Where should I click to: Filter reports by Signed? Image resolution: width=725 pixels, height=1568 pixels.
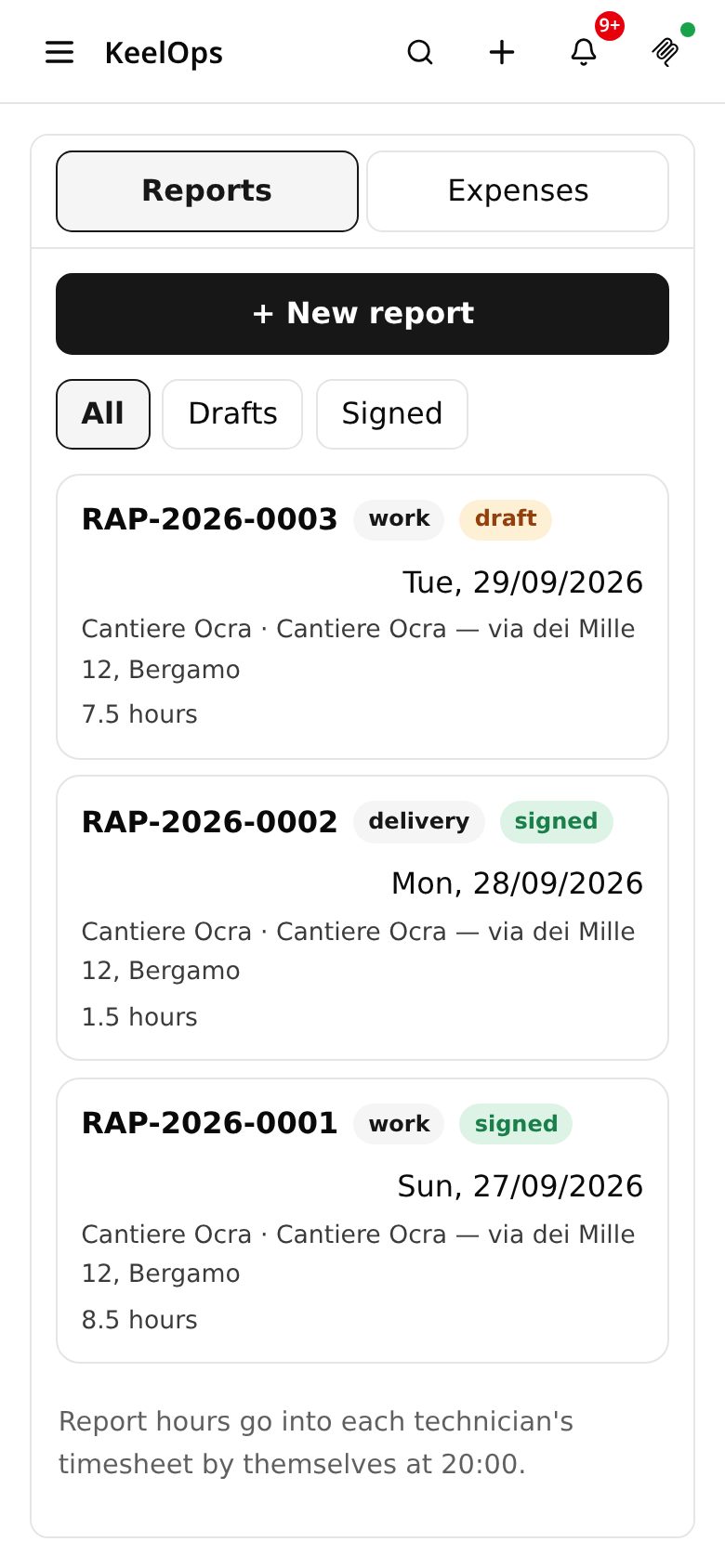click(392, 414)
